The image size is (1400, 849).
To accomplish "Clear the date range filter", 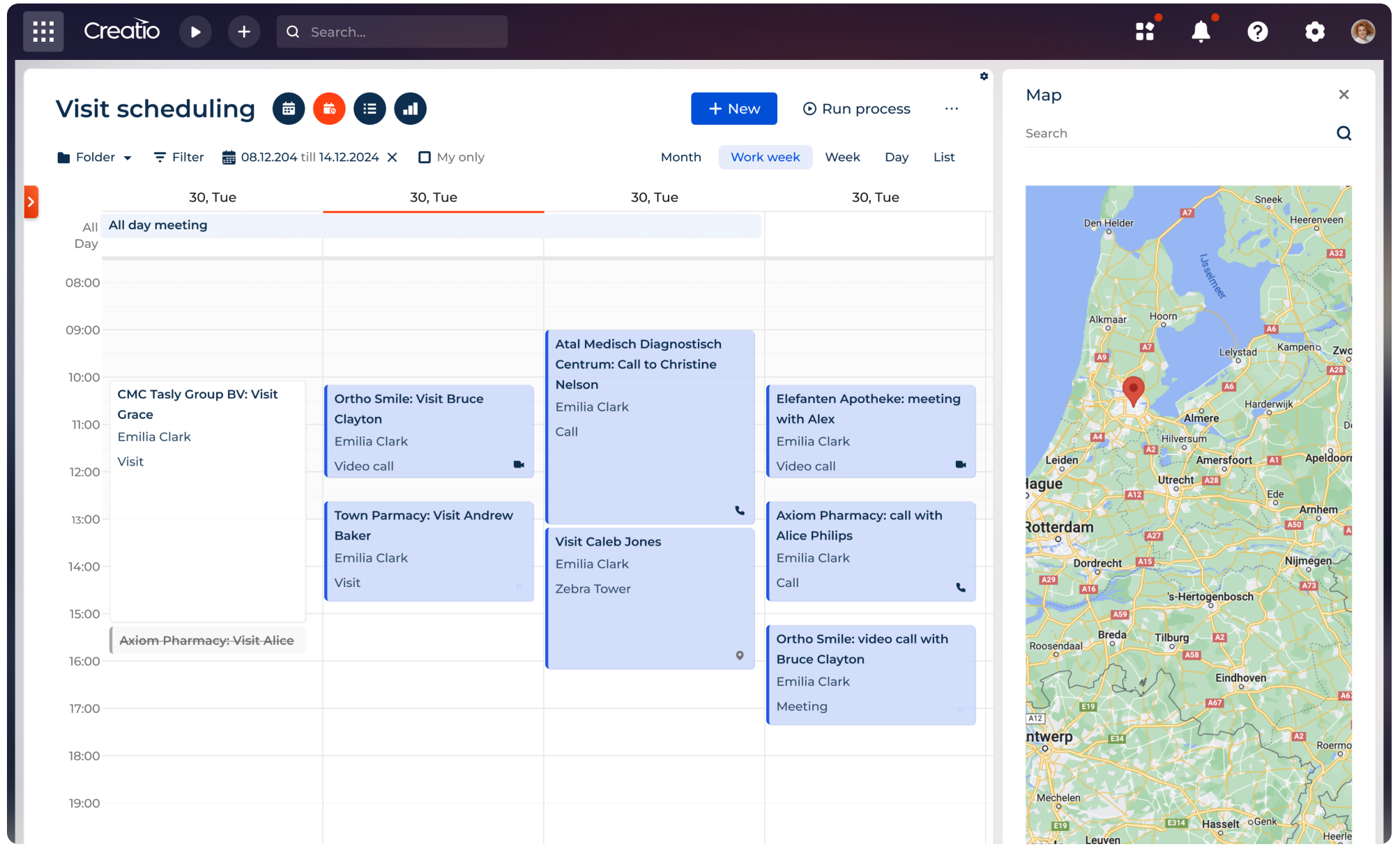I will pos(393,158).
